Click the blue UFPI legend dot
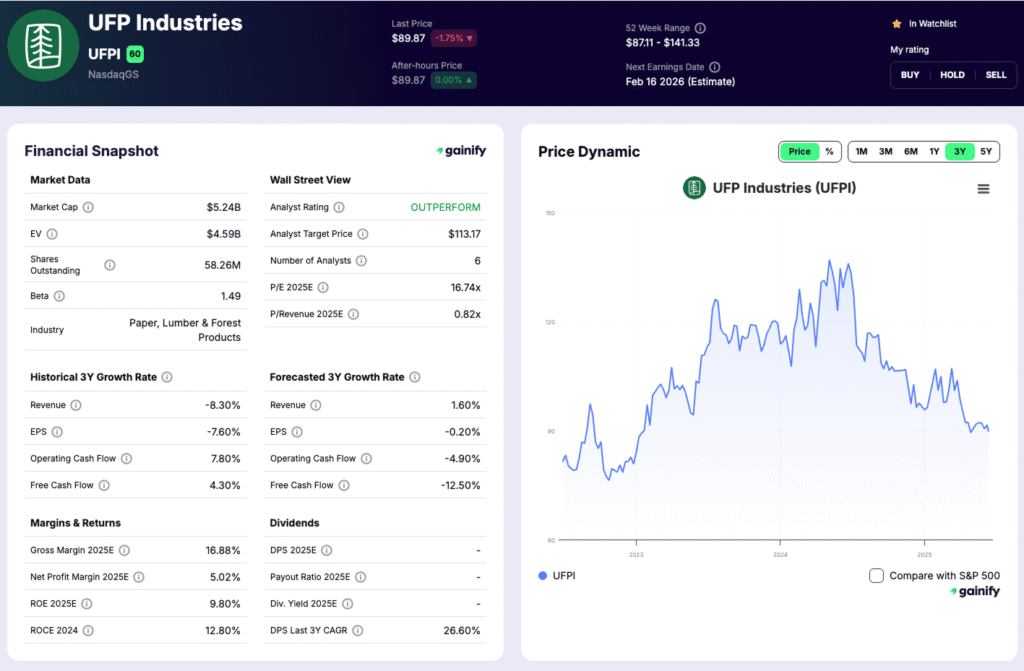The width and height of the screenshot is (1024, 671). coord(541,576)
